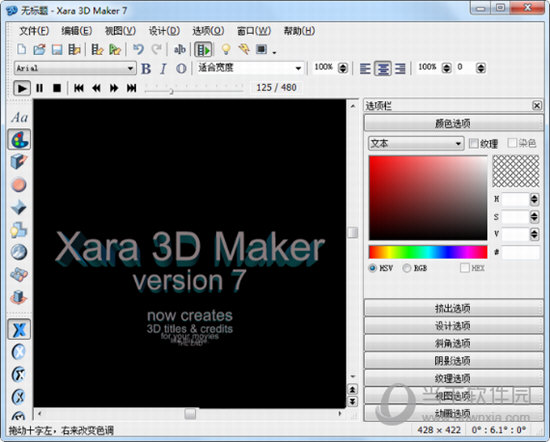Expand the 斜角选项 bevel options section
This screenshot has width=550, height=442.
[453, 343]
